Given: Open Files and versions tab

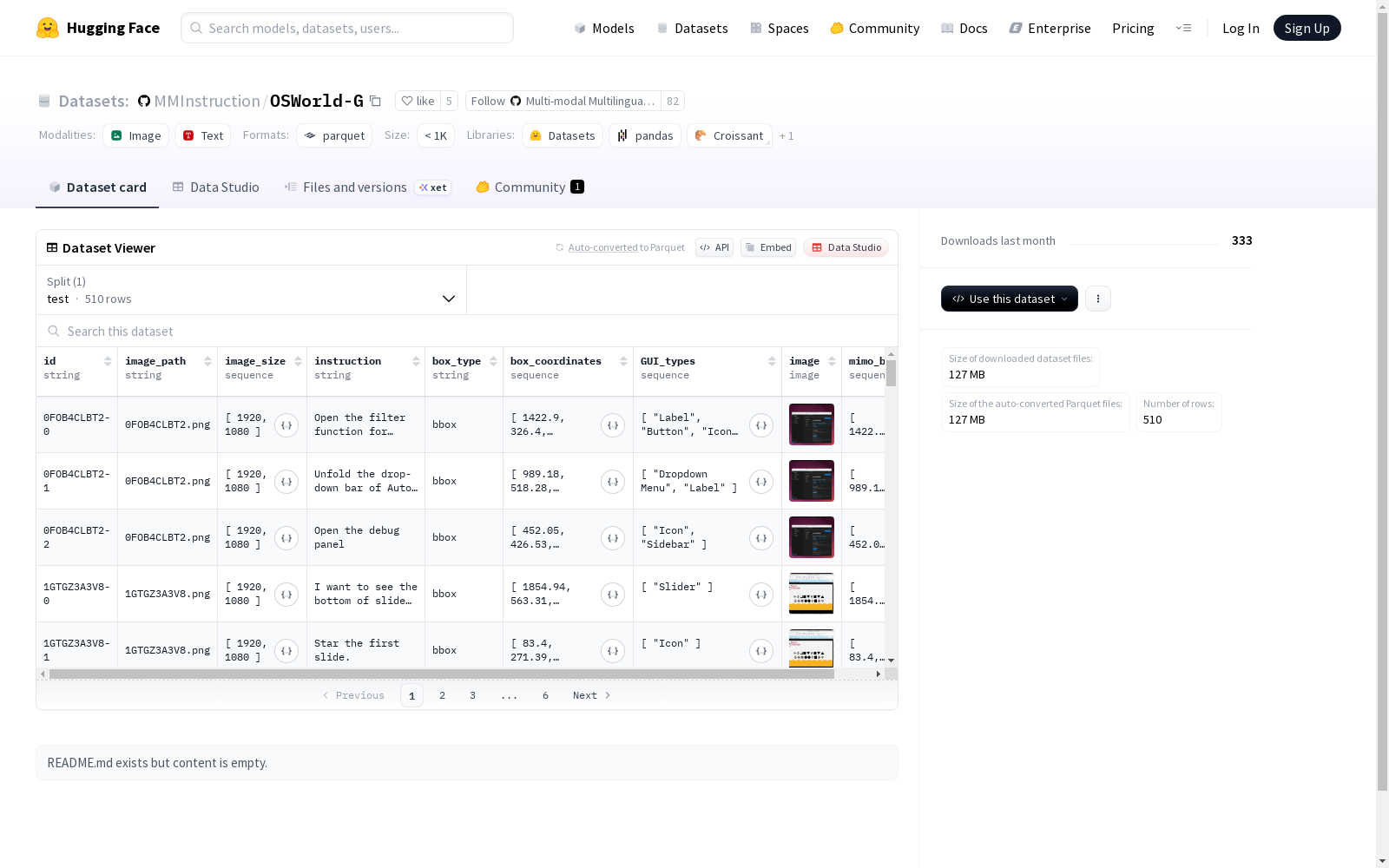Looking at the screenshot, I should tap(367, 187).
